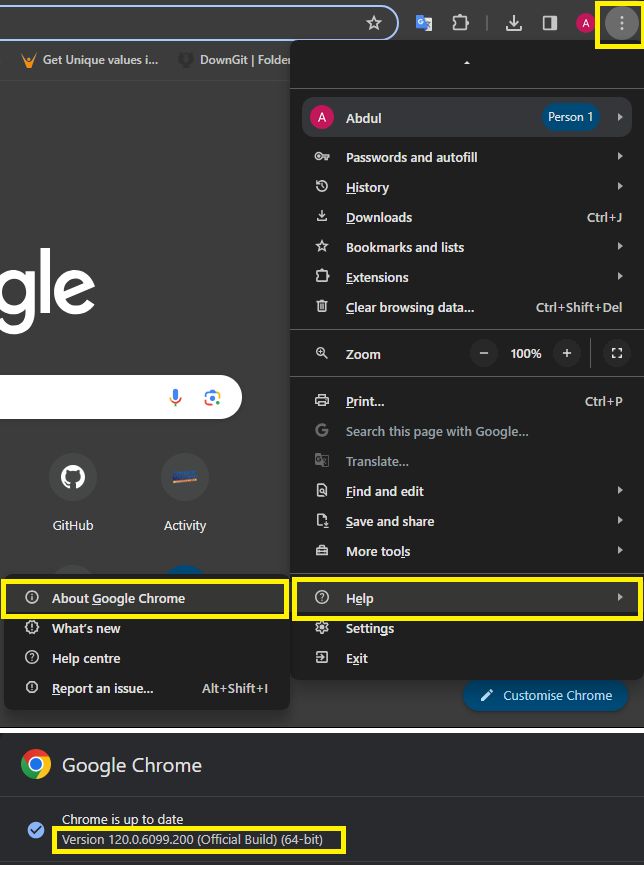Screen dimensions: 644x874
Task: Click the three-dot Chrome menu button
Action: [621, 23]
